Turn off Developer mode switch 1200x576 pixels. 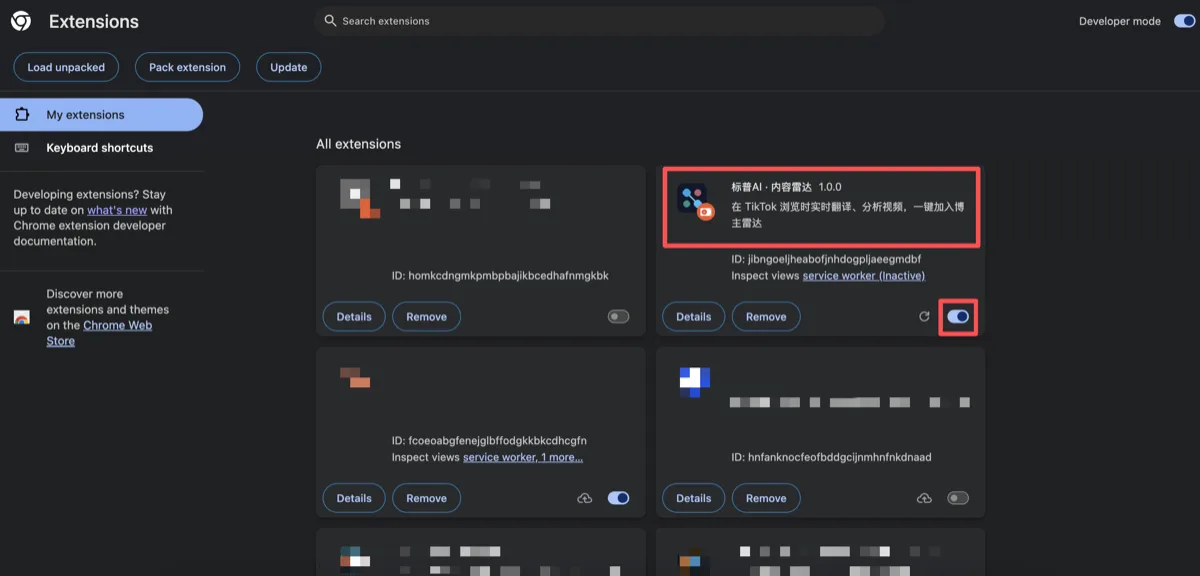(x=1183, y=21)
